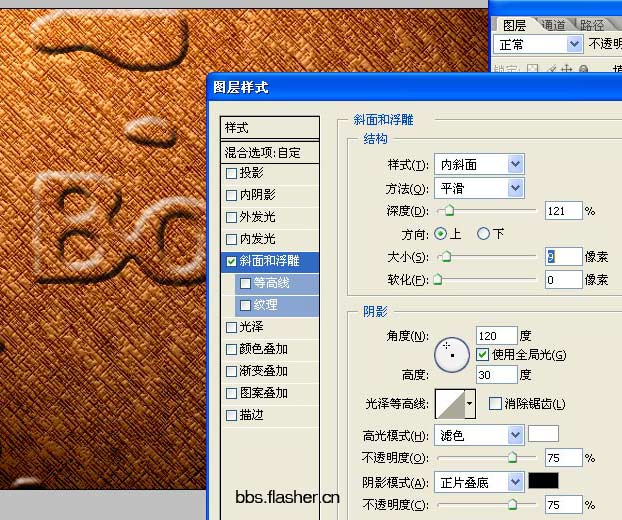
Task: Switch to the 通道 channels tab
Action: pos(553,25)
